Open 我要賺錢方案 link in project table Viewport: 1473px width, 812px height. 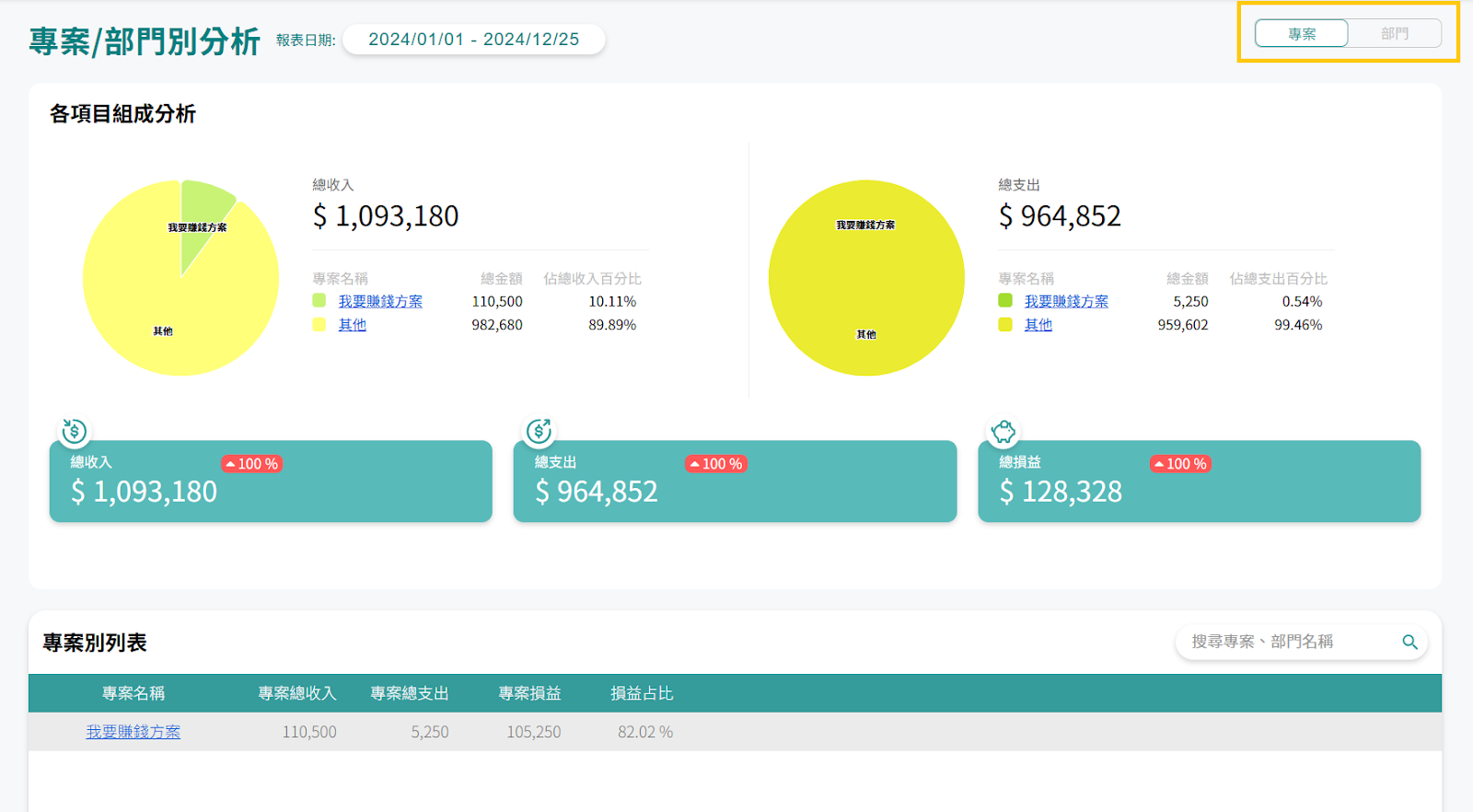(x=133, y=732)
